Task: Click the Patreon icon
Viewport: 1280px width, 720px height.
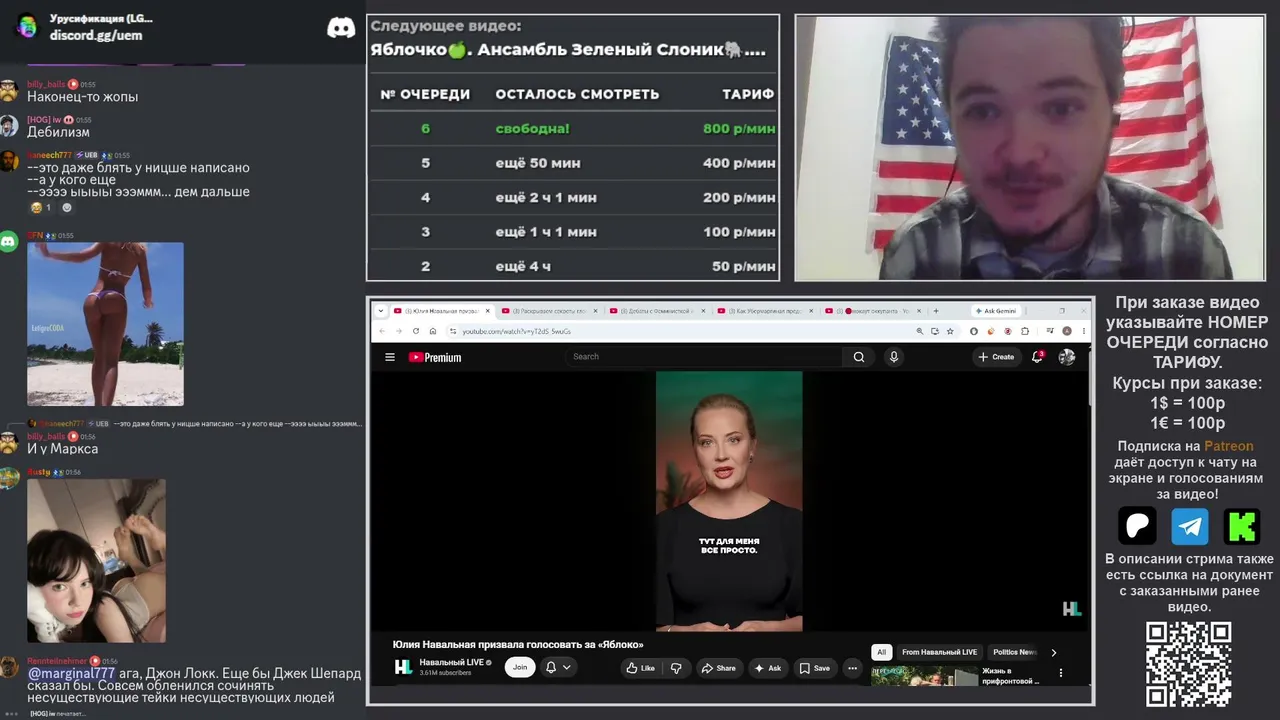Action: pos(1137,526)
